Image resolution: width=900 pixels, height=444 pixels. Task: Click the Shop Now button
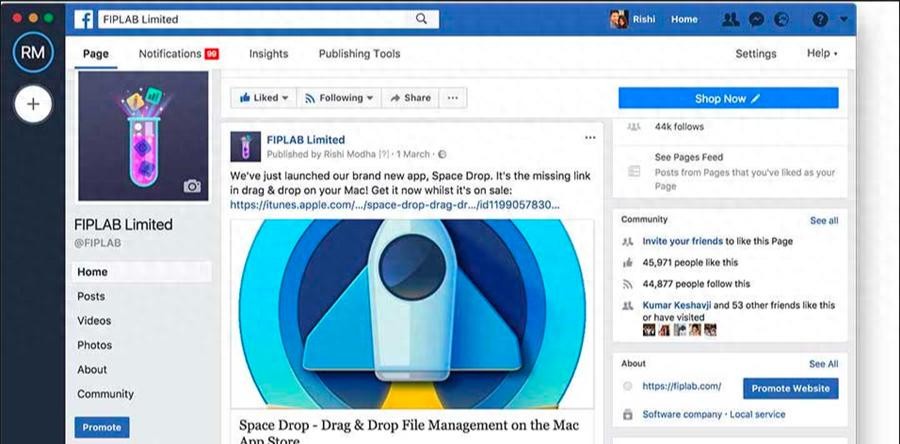(727, 98)
